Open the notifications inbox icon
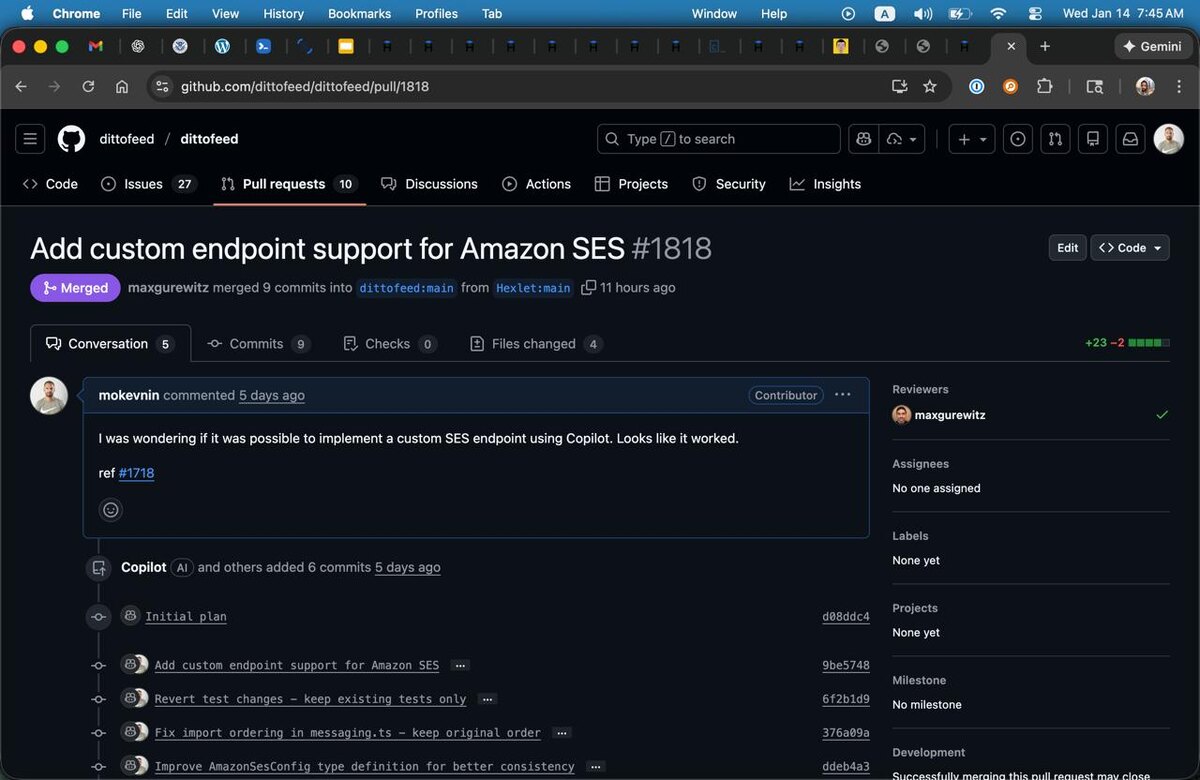Screen dimensions: 1200x780 pos(1130,139)
